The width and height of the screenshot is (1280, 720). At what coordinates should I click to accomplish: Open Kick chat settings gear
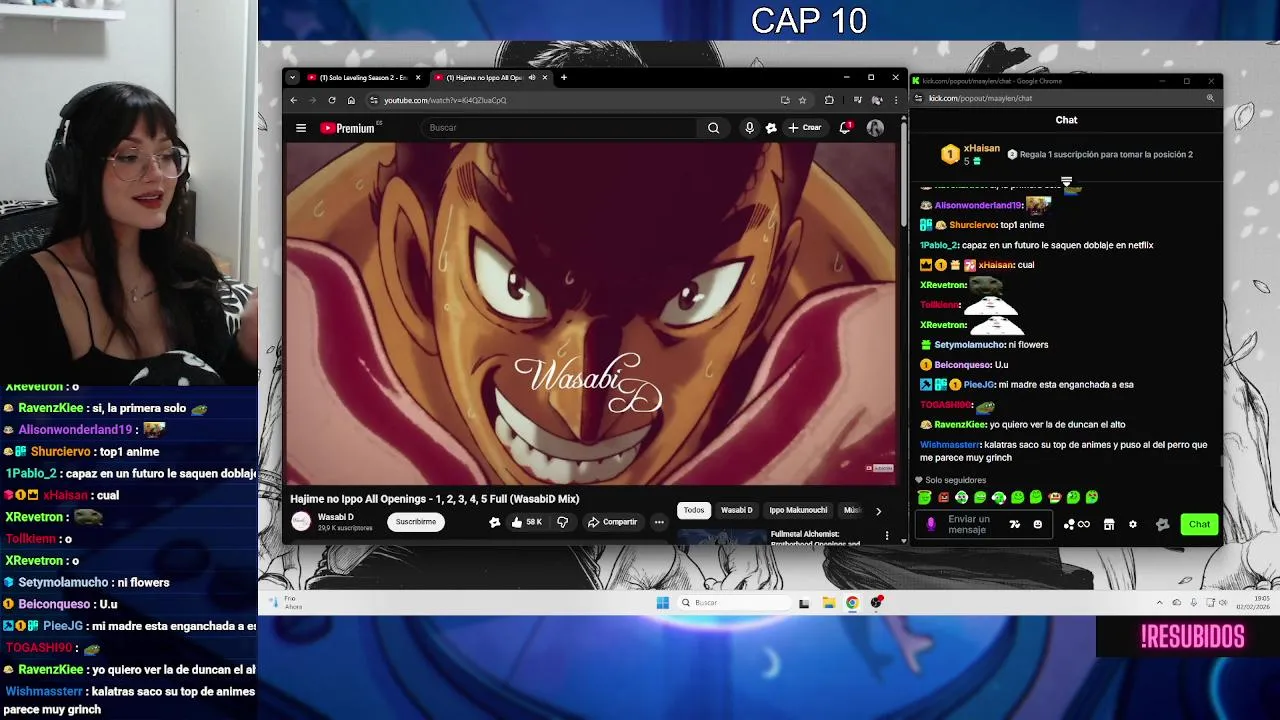coord(1132,525)
